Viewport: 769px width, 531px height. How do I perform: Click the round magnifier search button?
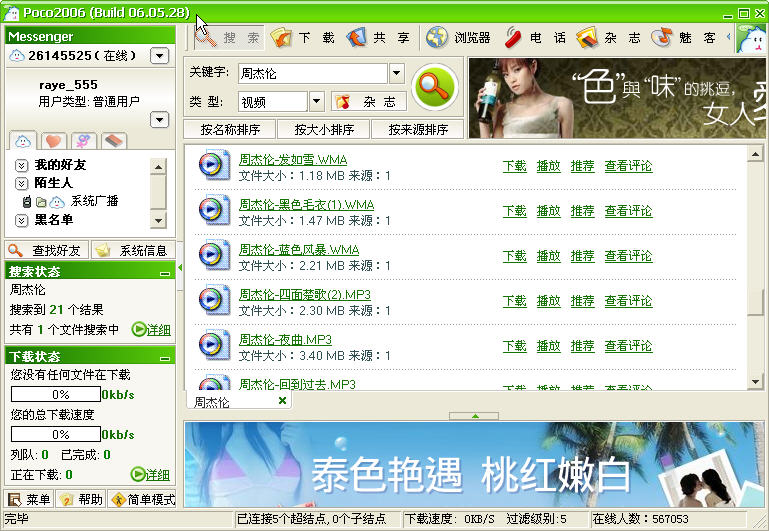point(434,87)
